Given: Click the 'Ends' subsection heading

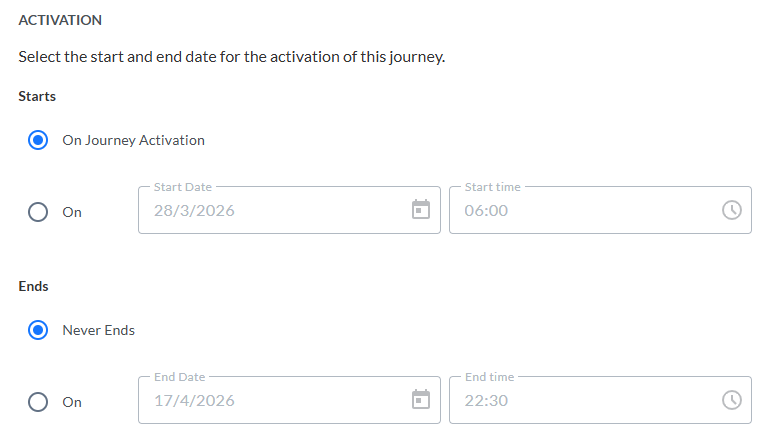Looking at the screenshot, I should click(33, 286).
